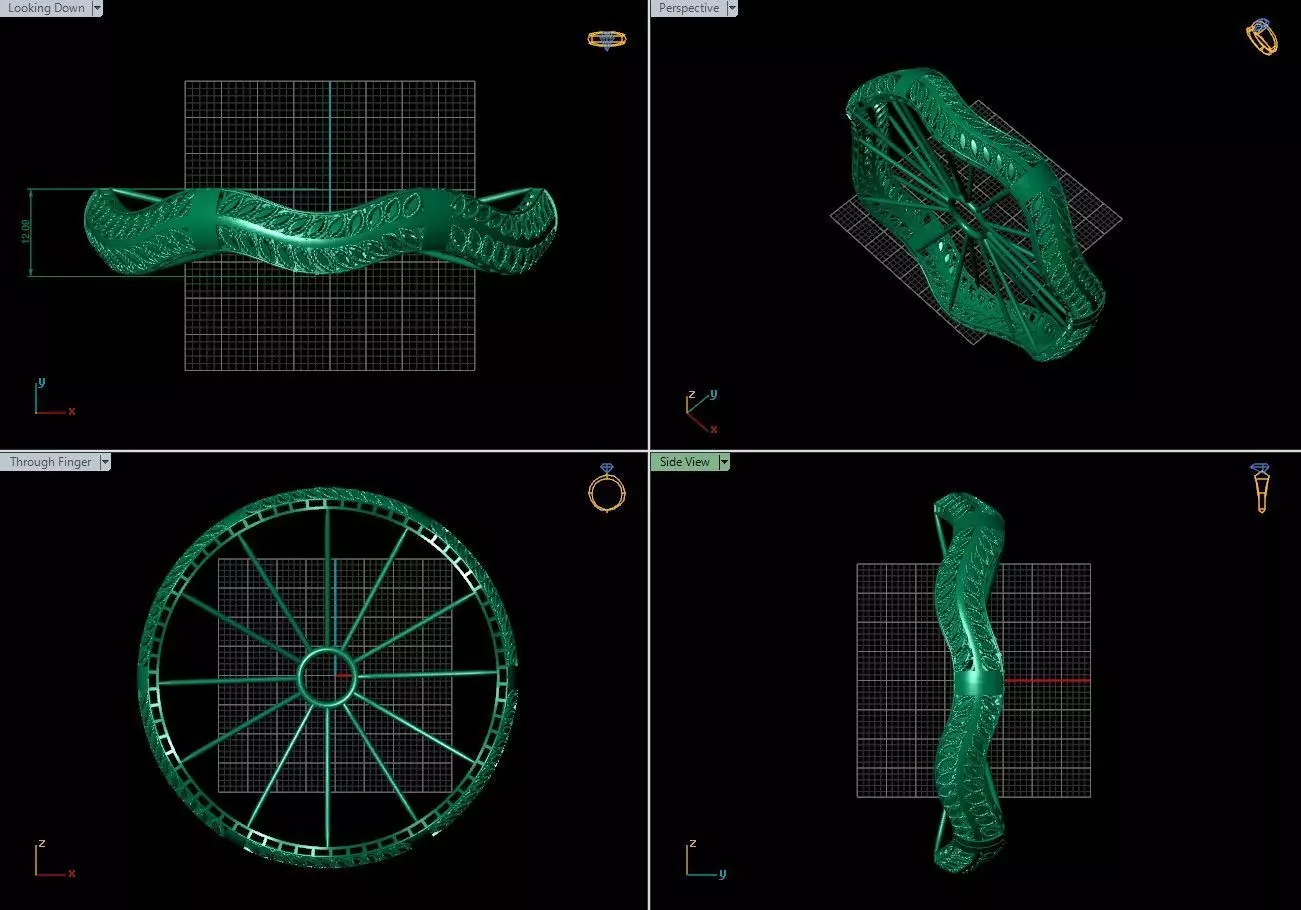The width and height of the screenshot is (1301, 910).
Task: Click the angled ring icon in Perspective view
Action: pos(1262,36)
